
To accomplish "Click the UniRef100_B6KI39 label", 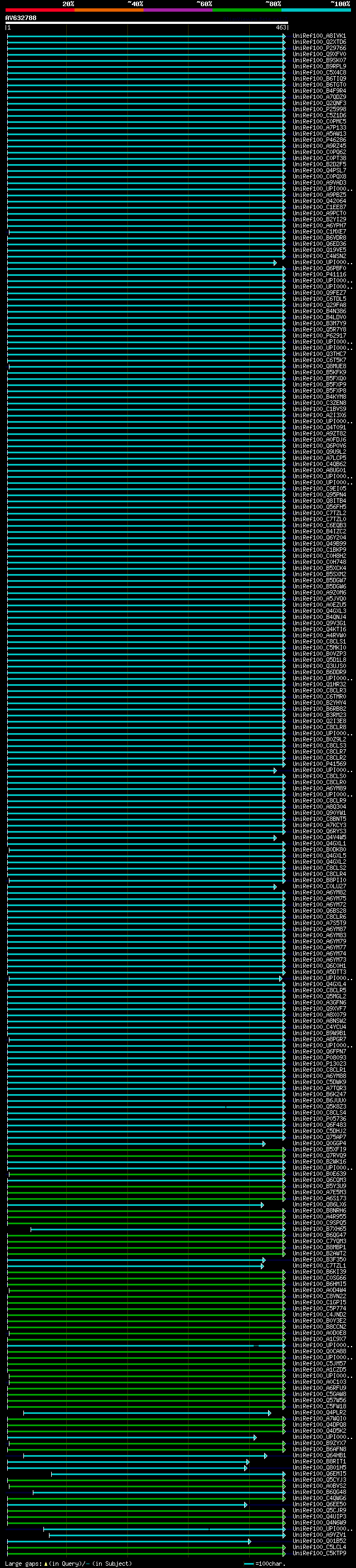I will (319, 1272).
